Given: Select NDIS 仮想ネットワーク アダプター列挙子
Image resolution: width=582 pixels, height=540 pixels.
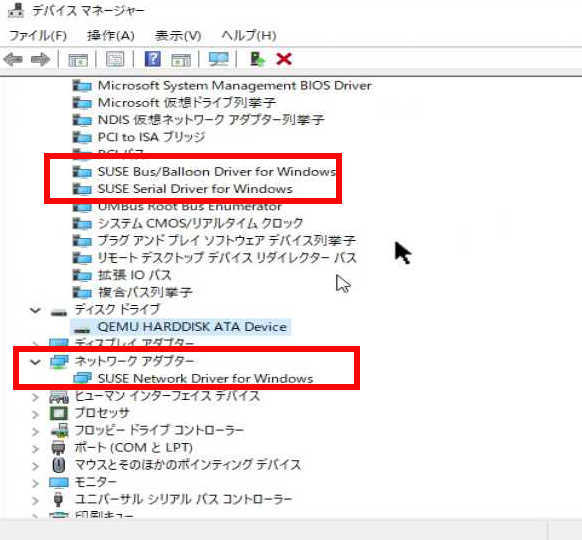Looking at the screenshot, I should click(211, 120).
